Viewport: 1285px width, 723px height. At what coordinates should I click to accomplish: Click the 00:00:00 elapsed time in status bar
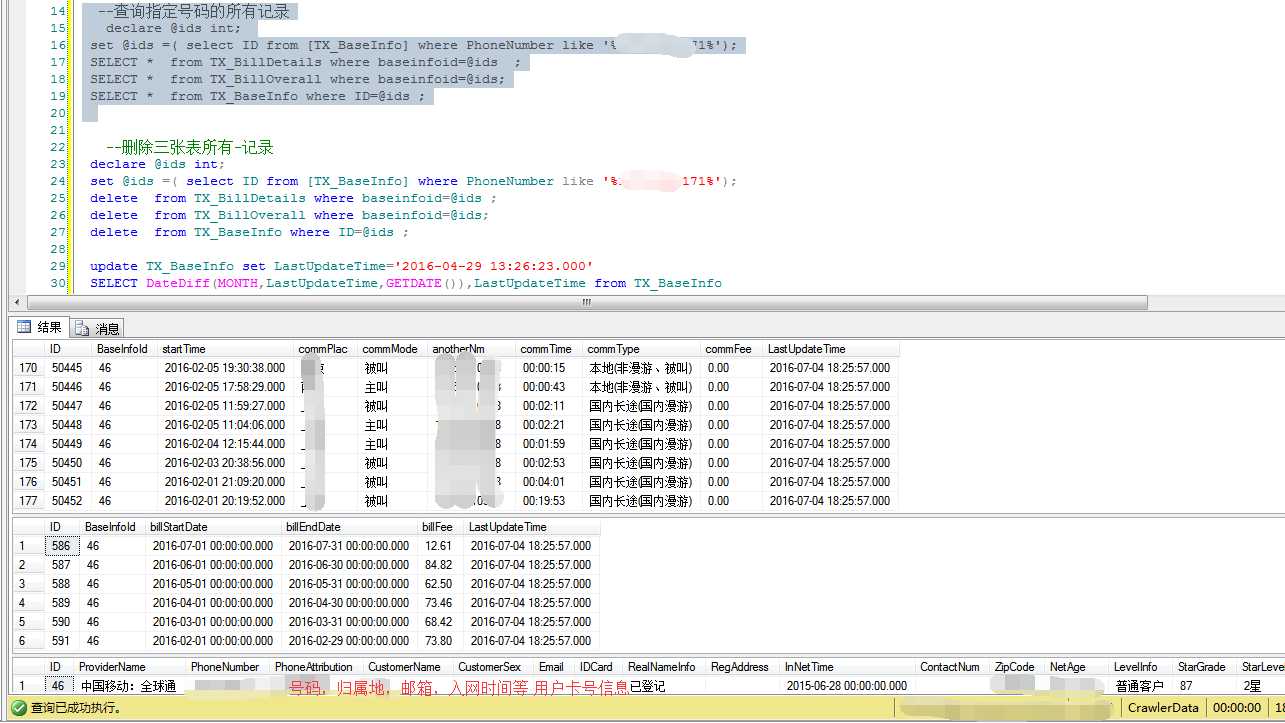click(1236, 708)
